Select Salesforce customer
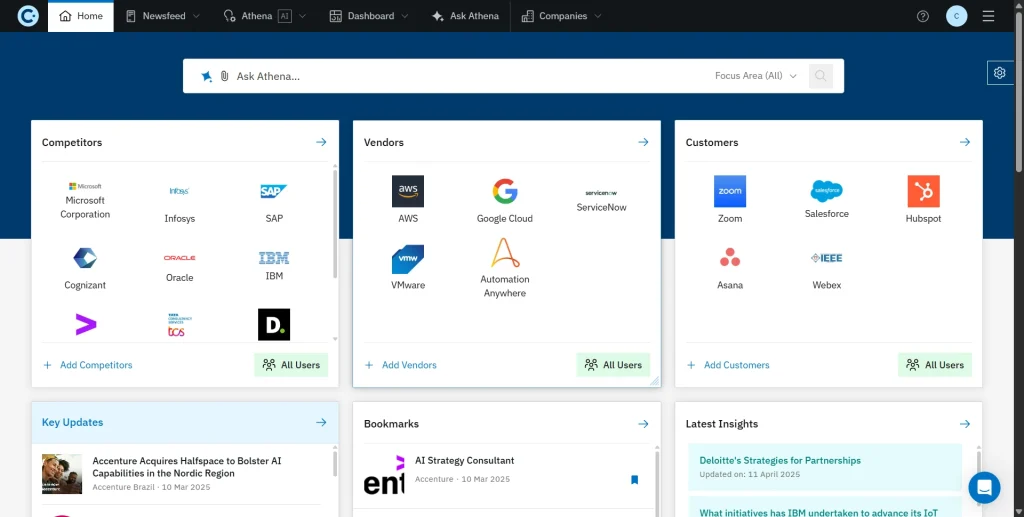The image size is (1024, 517). pyautogui.click(x=827, y=200)
